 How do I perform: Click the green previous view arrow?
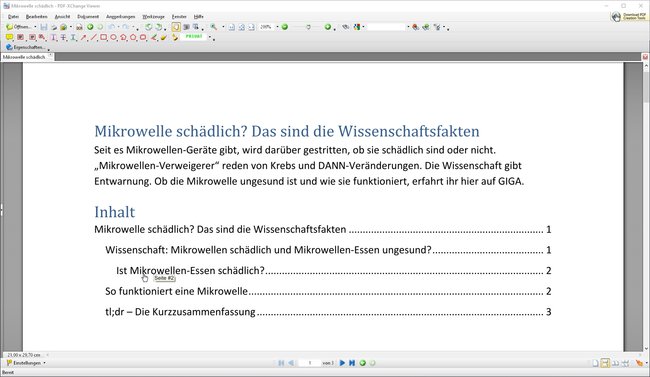[x=90, y=27]
